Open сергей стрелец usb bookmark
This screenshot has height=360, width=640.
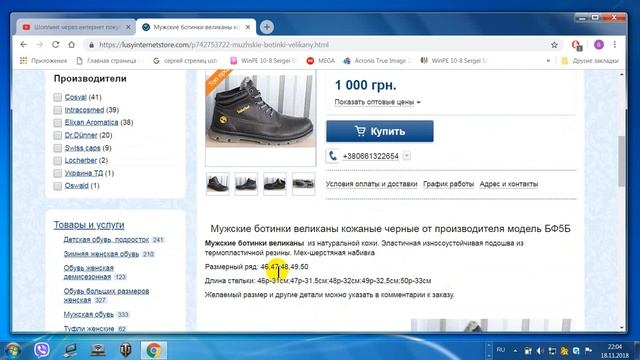[185, 61]
